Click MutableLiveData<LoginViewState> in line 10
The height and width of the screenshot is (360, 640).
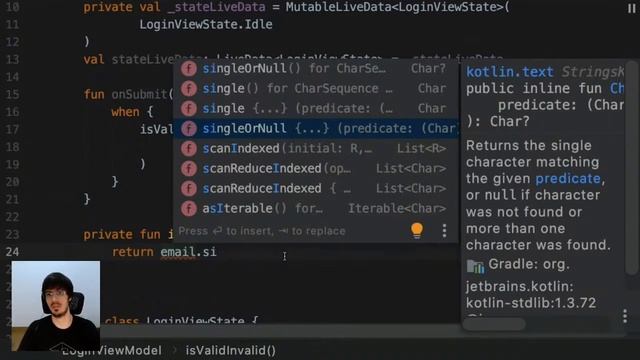tap(393, 7)
